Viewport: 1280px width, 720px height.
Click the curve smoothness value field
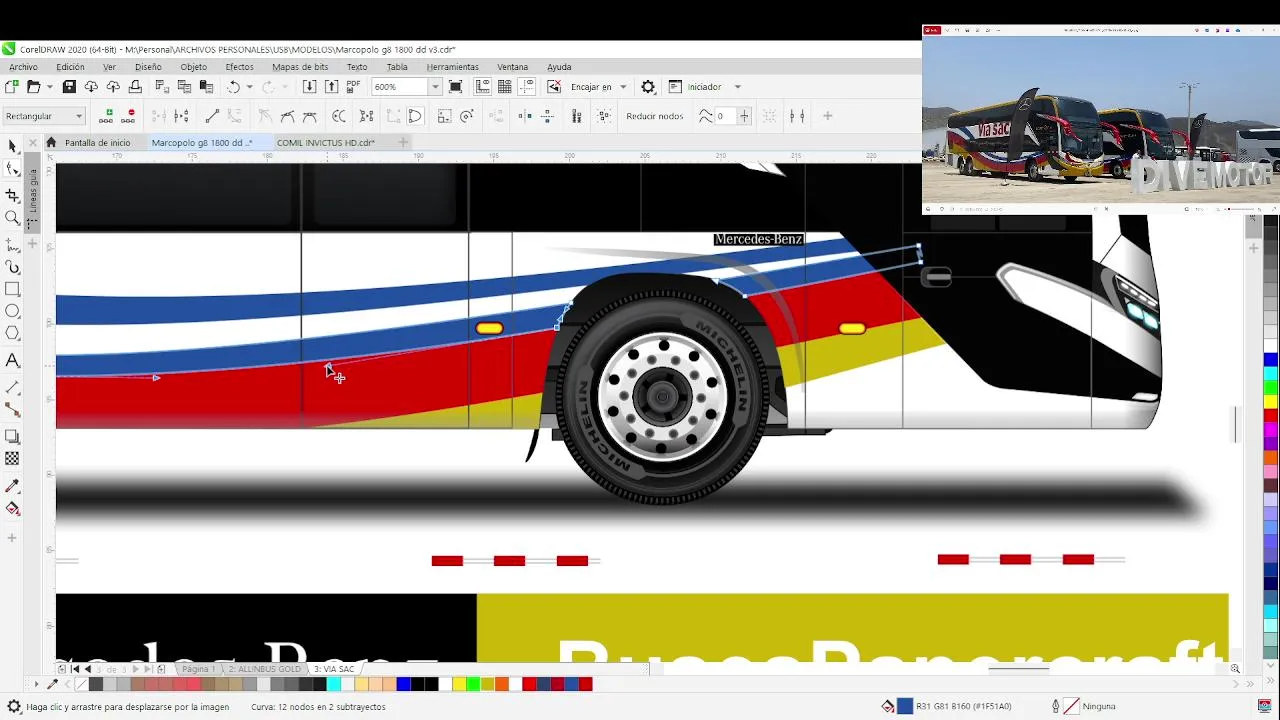click(725, 116)
